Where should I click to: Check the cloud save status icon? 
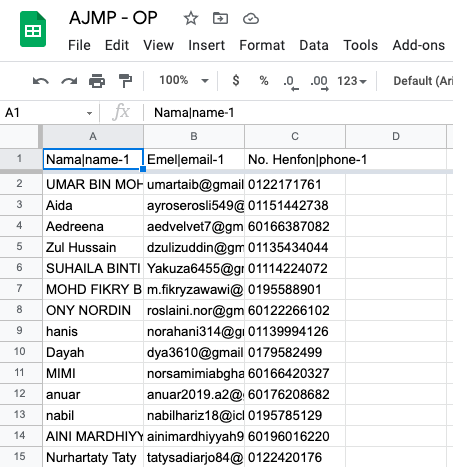coord(251,19)
